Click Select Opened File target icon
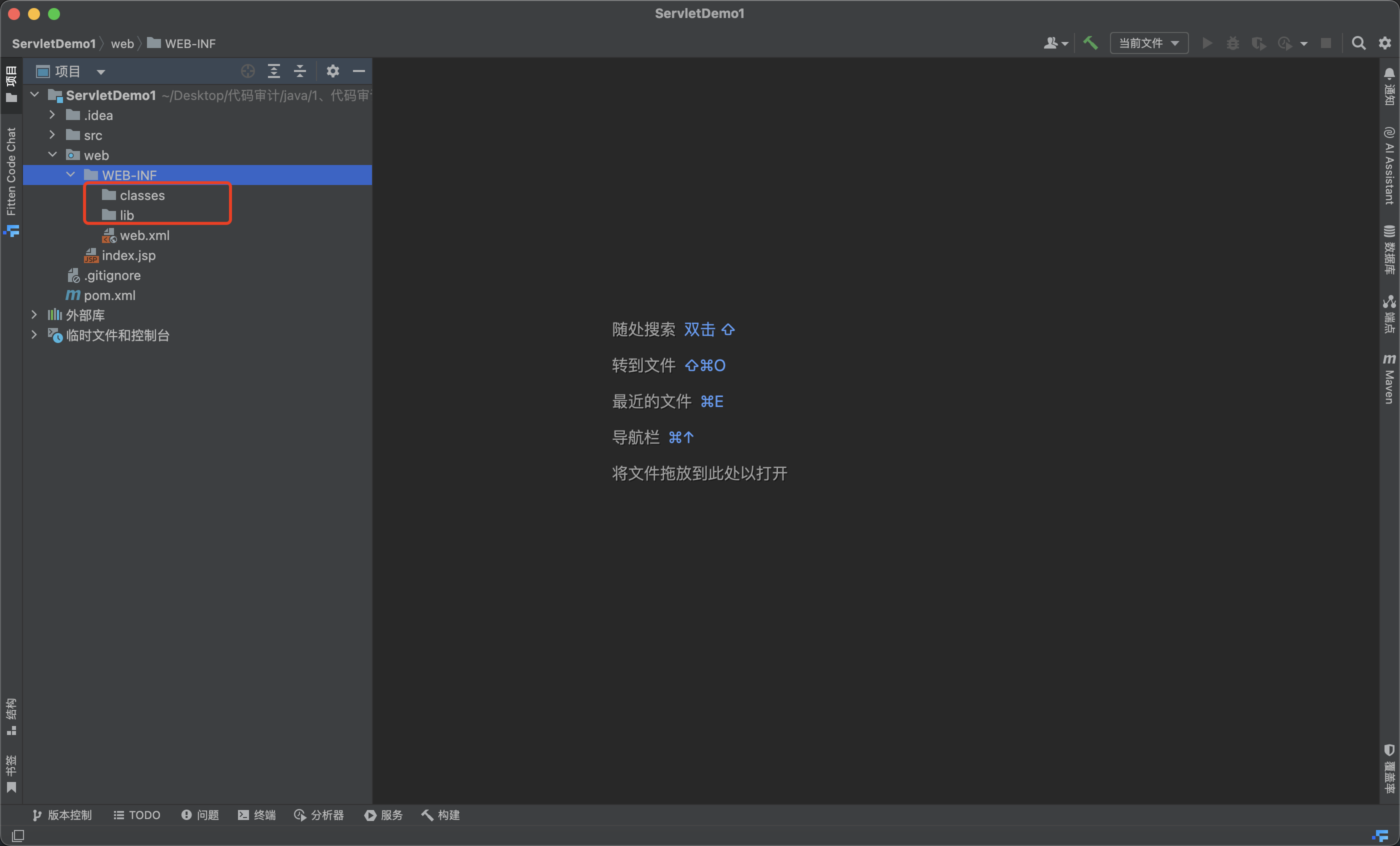The width and height of the screenshot is (1400, 846). point(247,71)
